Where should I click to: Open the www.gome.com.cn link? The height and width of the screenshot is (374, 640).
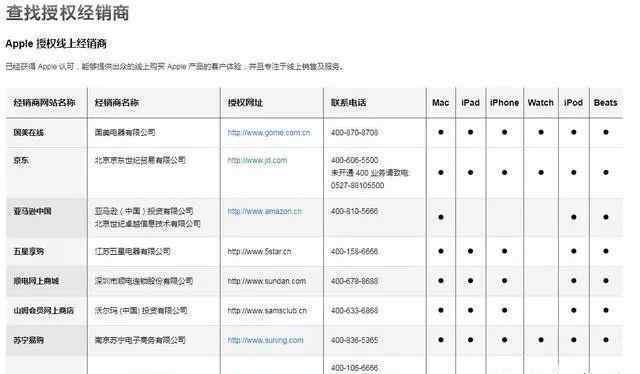269,132
